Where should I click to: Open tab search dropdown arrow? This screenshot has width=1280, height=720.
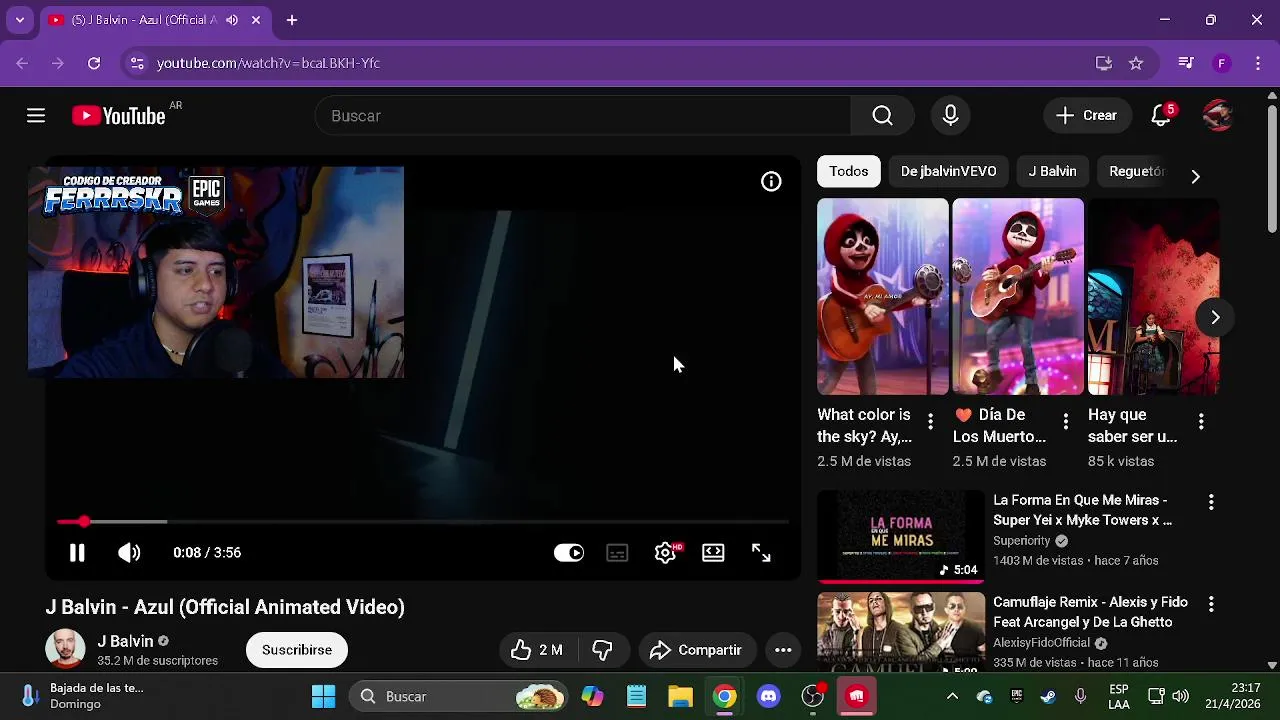(19, 20)
